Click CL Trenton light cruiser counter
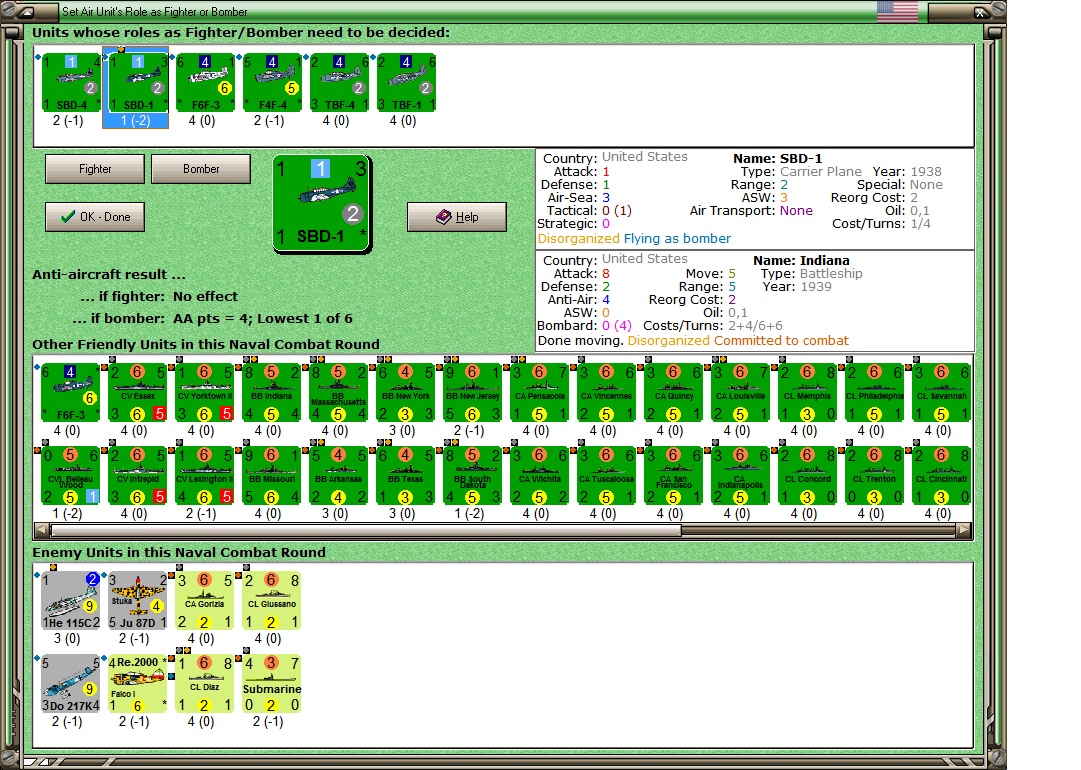Screen dimensions: 1081x770 pyautogui.click(x=873, y=476)
